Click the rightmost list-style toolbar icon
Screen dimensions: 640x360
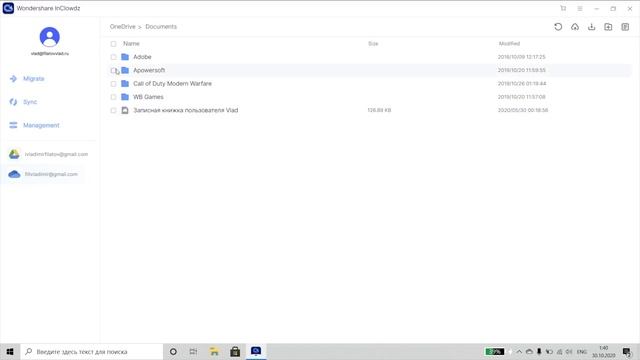pos(625,27)
